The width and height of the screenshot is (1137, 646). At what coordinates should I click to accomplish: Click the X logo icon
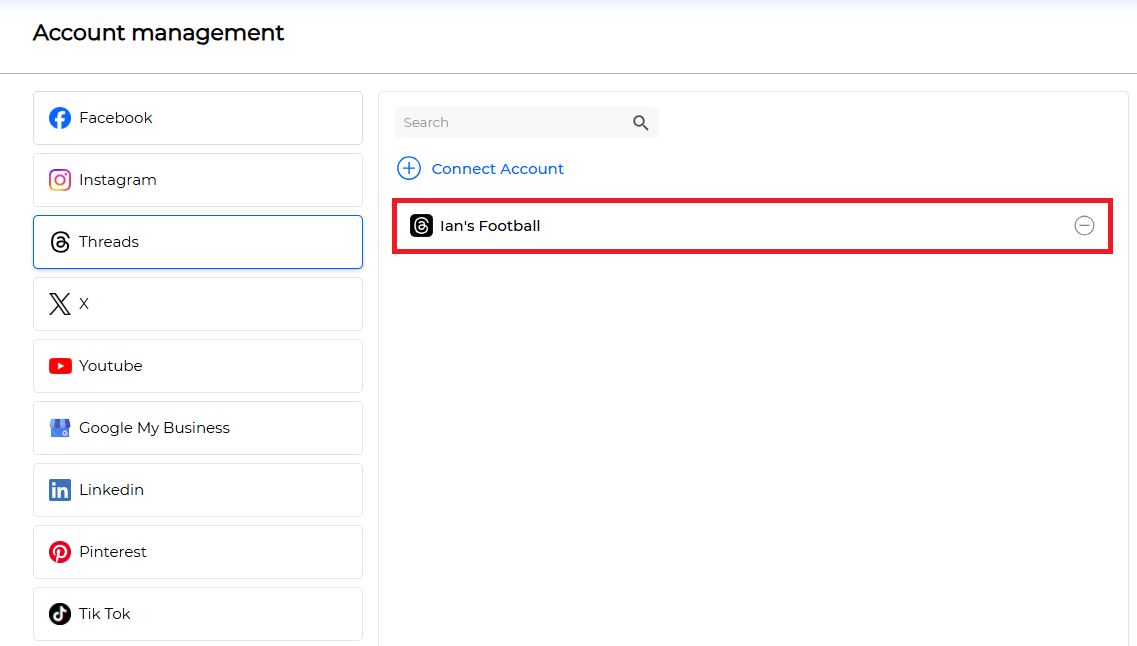tap(59, 304)
